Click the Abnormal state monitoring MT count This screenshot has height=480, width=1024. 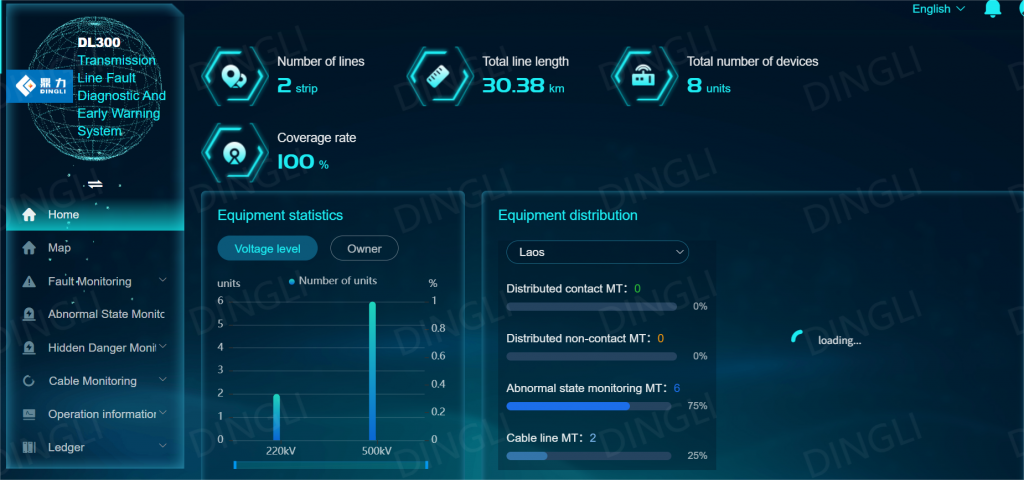[677, 388]
